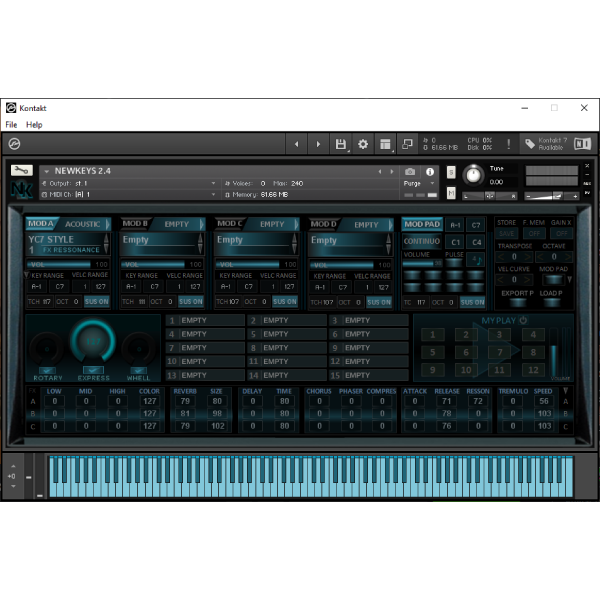Open the Help menu

click(34, 125)
